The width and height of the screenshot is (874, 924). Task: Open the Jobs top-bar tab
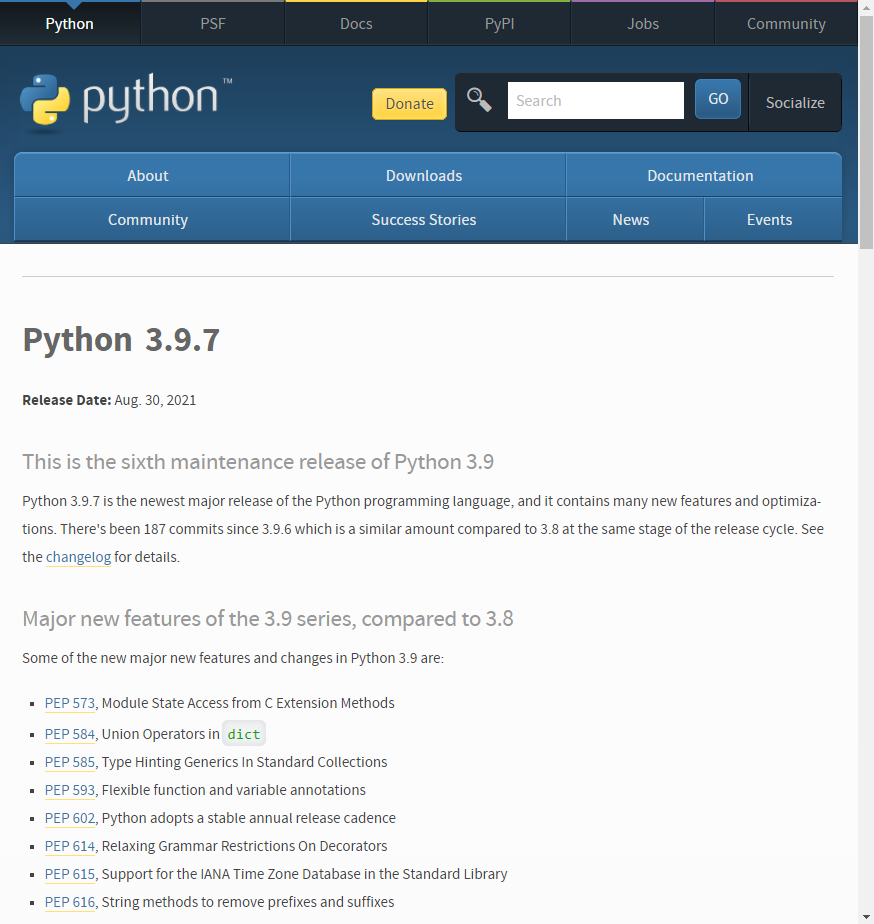(x=642, y=24)
